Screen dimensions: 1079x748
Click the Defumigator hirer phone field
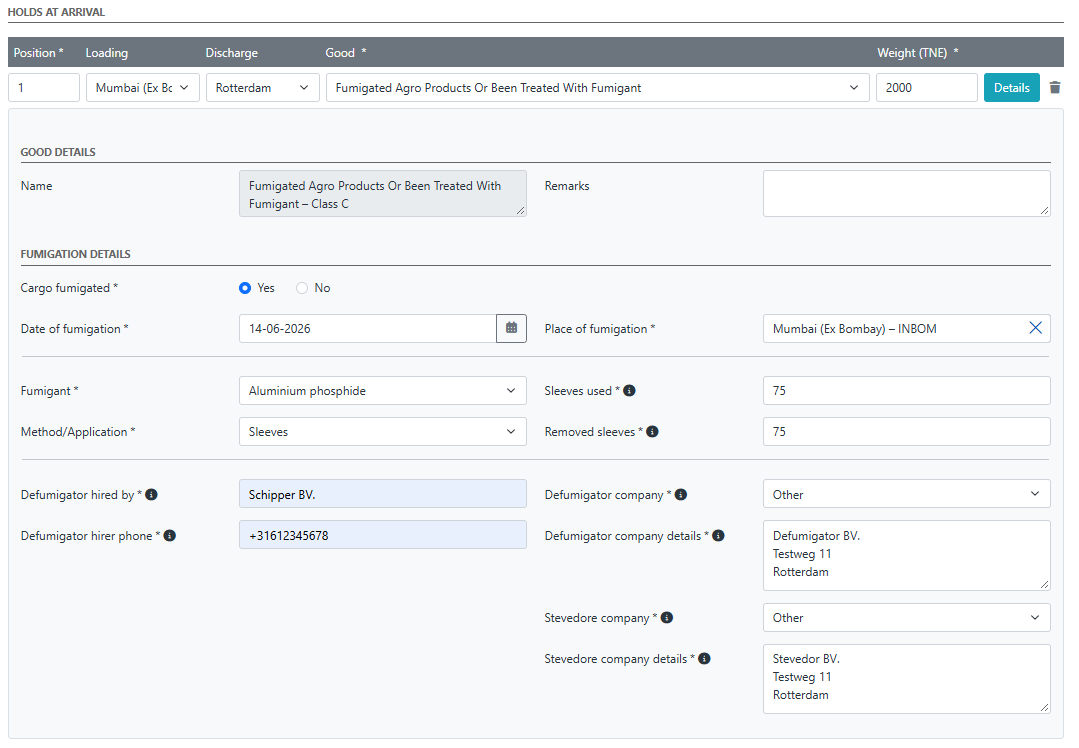pos(383,535)
